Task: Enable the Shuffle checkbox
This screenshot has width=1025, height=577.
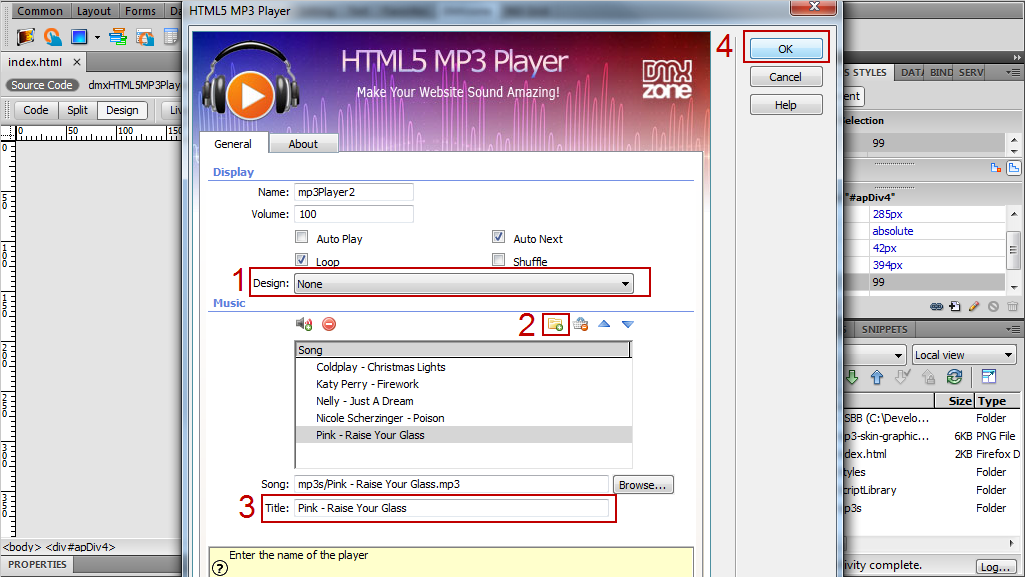Action: [498, 259]
